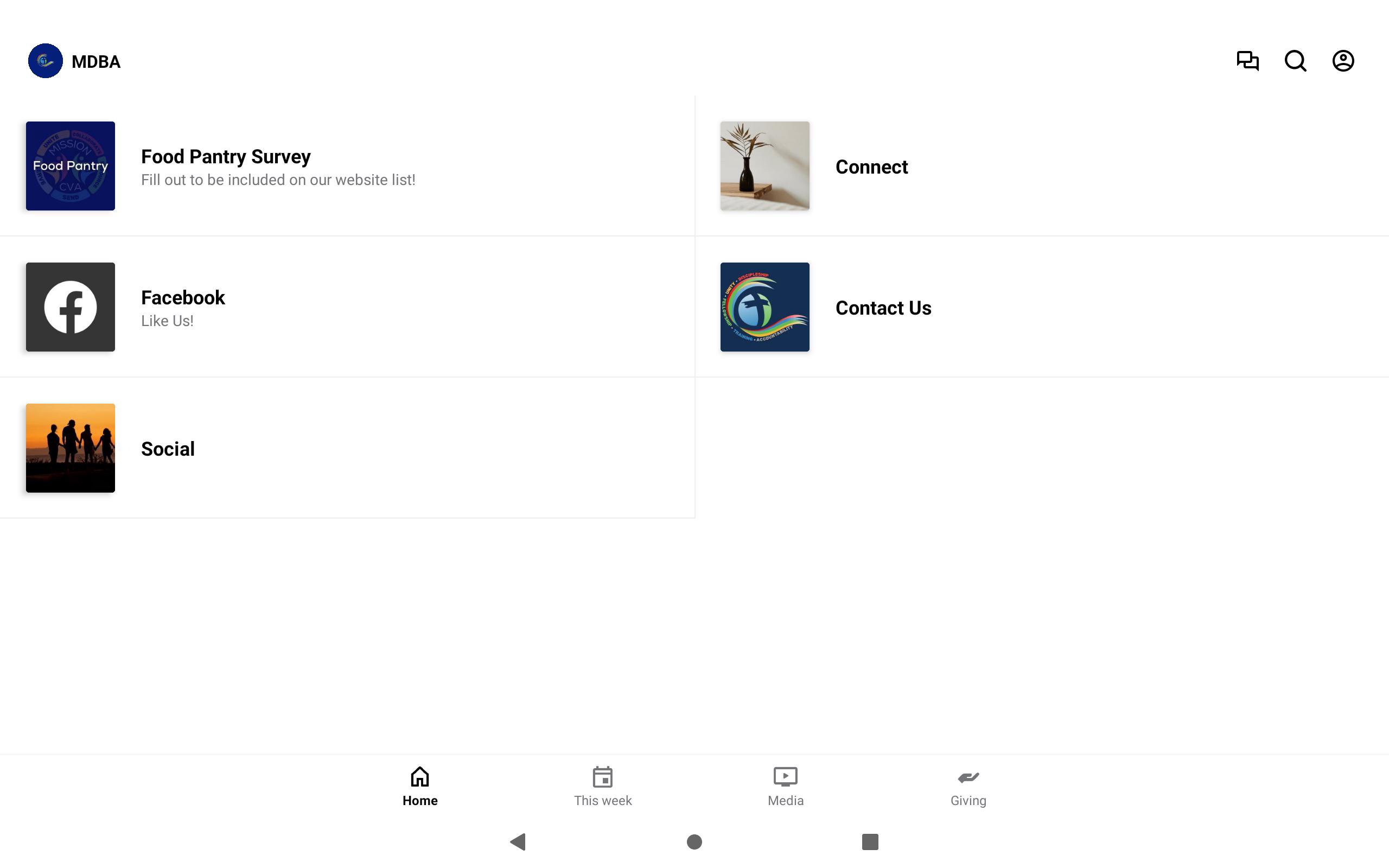Tap the sunset family Social thumbnail
The height and width of the screenshot is (868, 1389).
[71, 448]
